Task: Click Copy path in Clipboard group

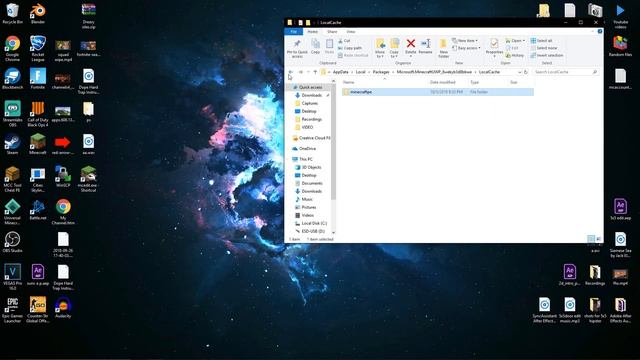Action: point(350,48)
